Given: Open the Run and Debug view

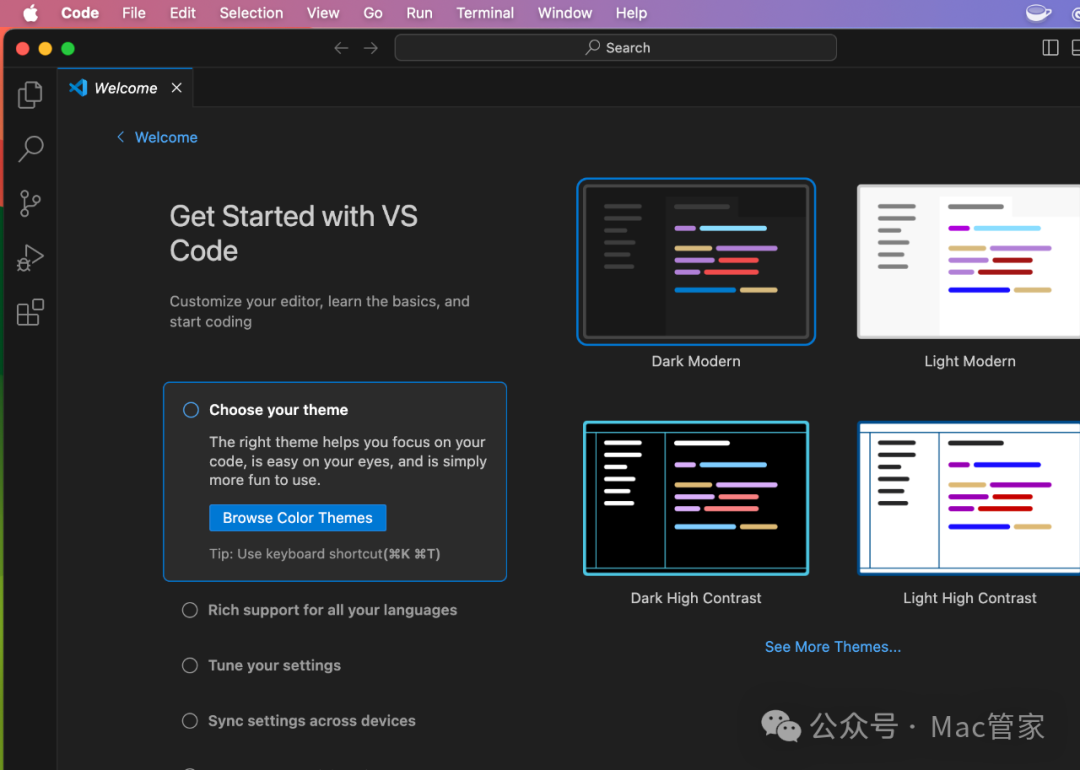Looking at the screenshot, I should click(x=30, y=258).
